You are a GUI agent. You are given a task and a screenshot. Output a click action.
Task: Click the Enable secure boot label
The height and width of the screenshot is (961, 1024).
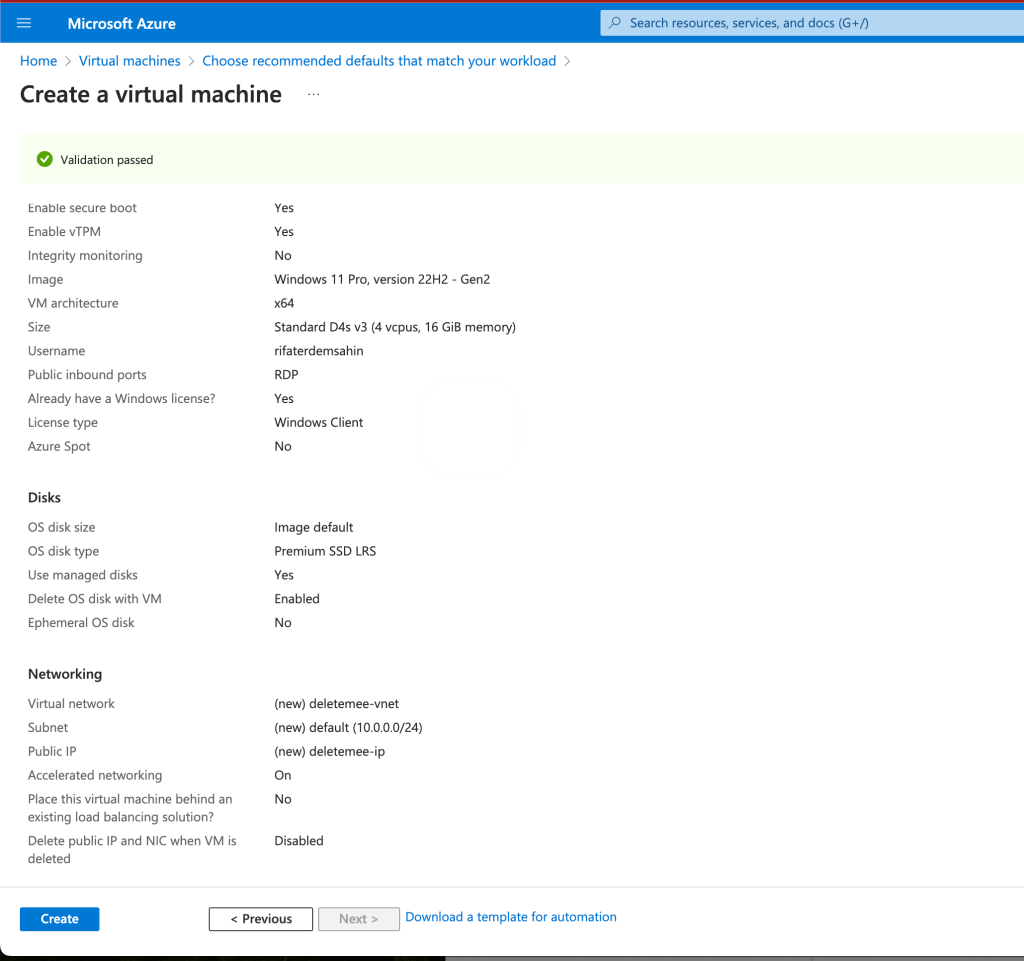click(x=82, y=208)
